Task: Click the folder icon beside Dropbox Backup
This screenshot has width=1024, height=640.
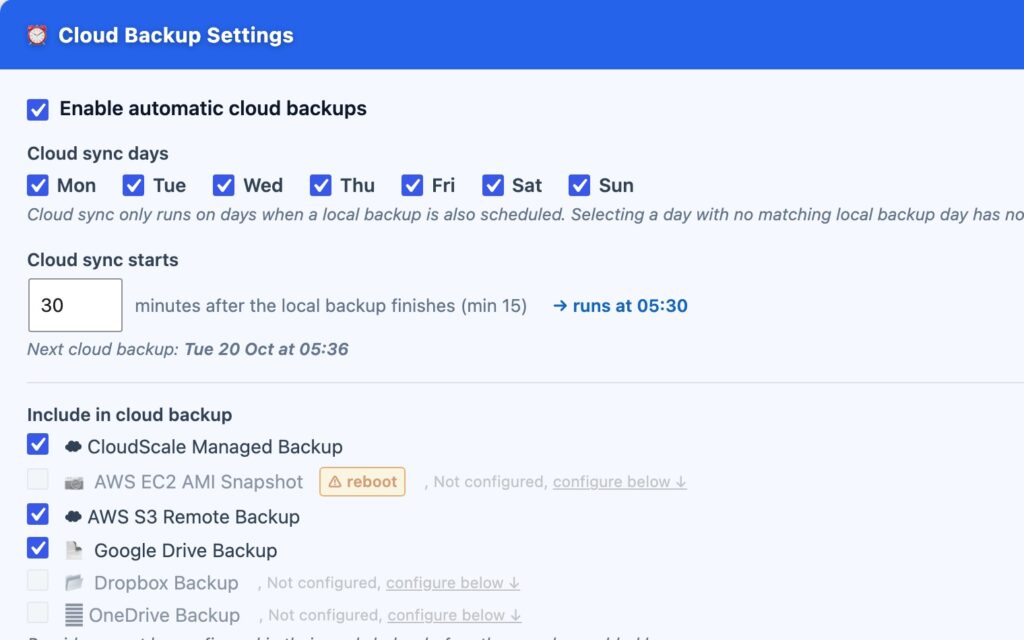Action: click(74, 583)
